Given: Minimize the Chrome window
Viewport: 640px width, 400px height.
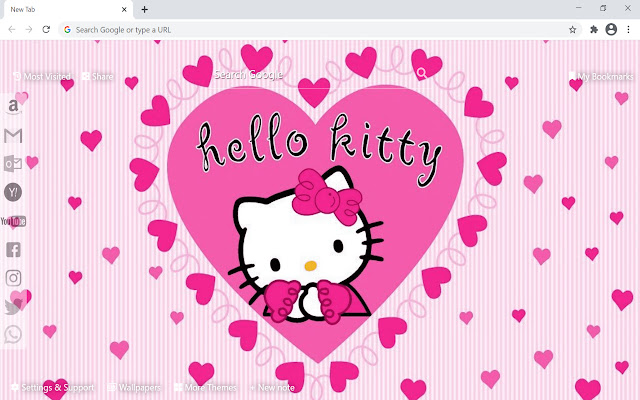Looking at the screenshot, I should tap(579, 8).
